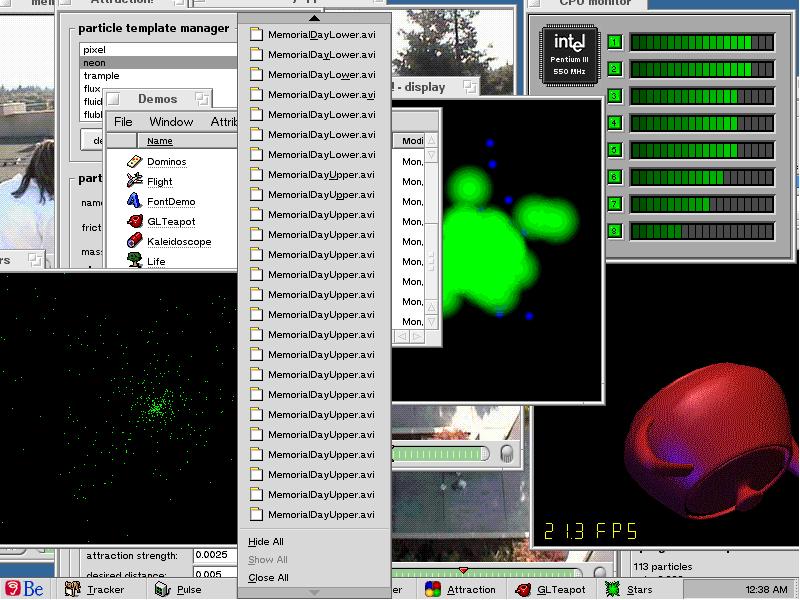Toggle CPU 1 button in CPU monitor
Screen dimensions: 800x600
(614, 42)
